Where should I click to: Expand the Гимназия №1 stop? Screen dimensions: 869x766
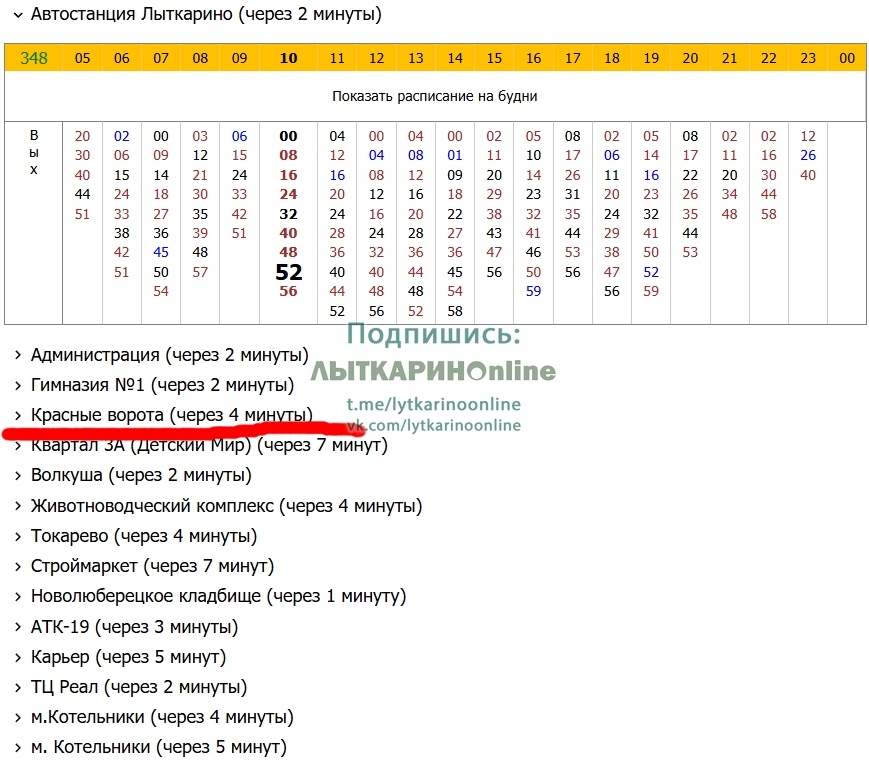point(161,385)
